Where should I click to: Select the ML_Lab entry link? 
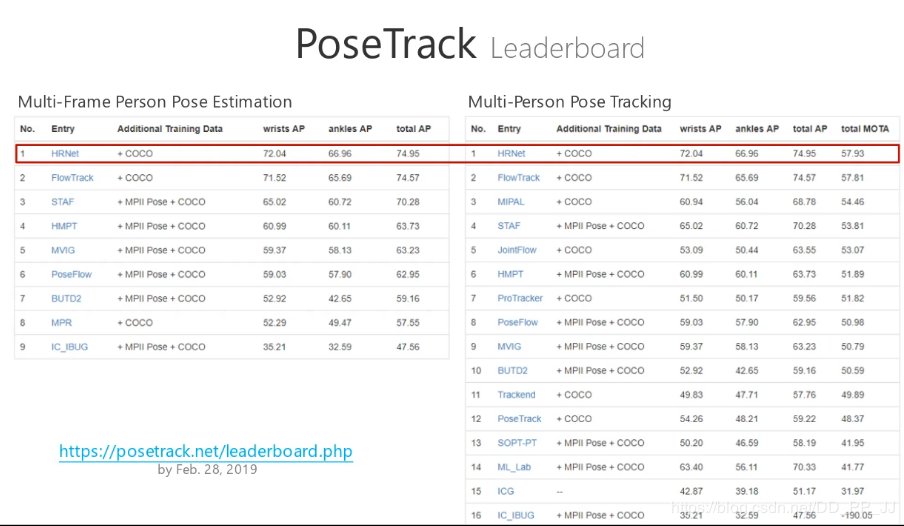click(514, 467)
